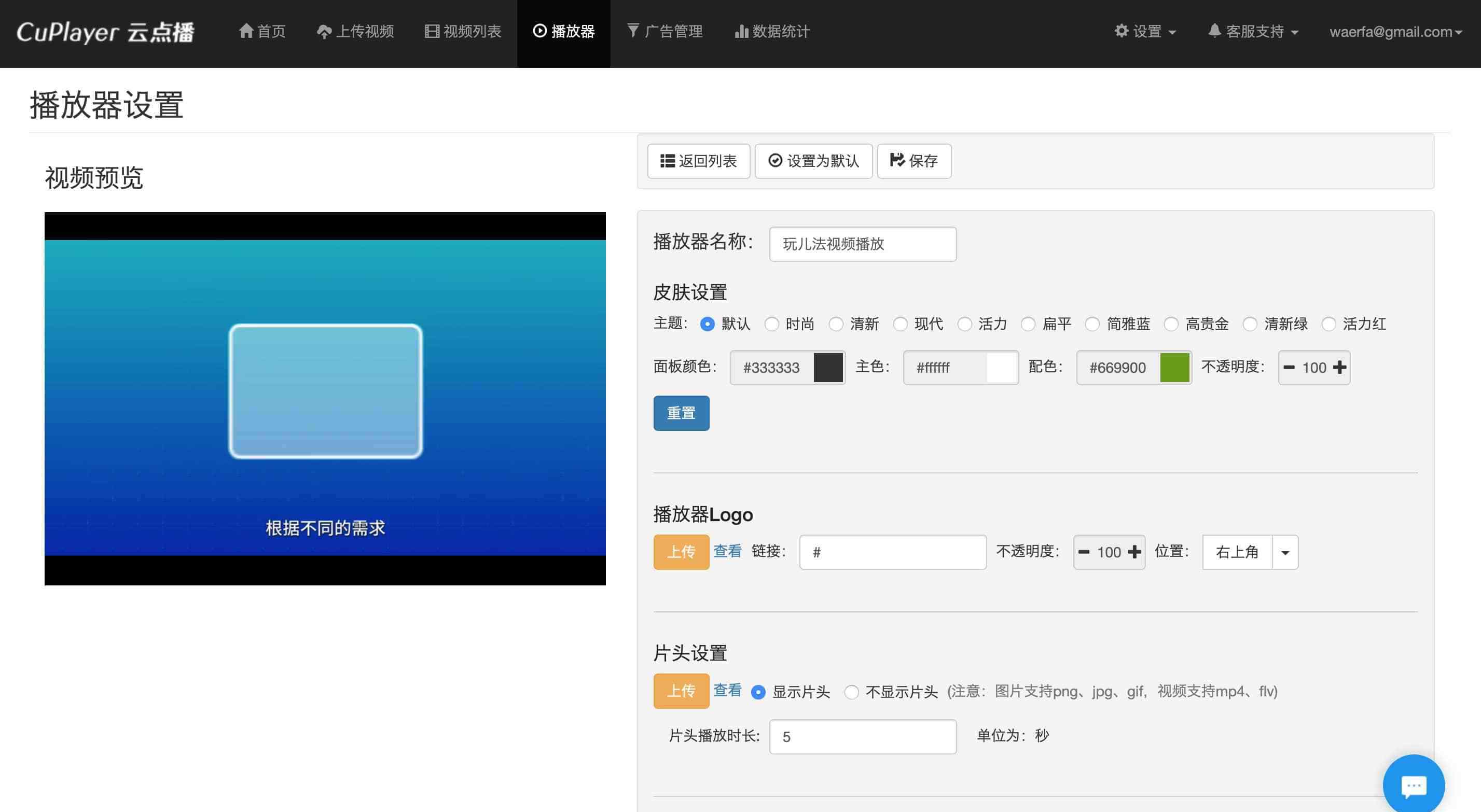Decrease Logo opacity with minus icon

[1084, 552]
